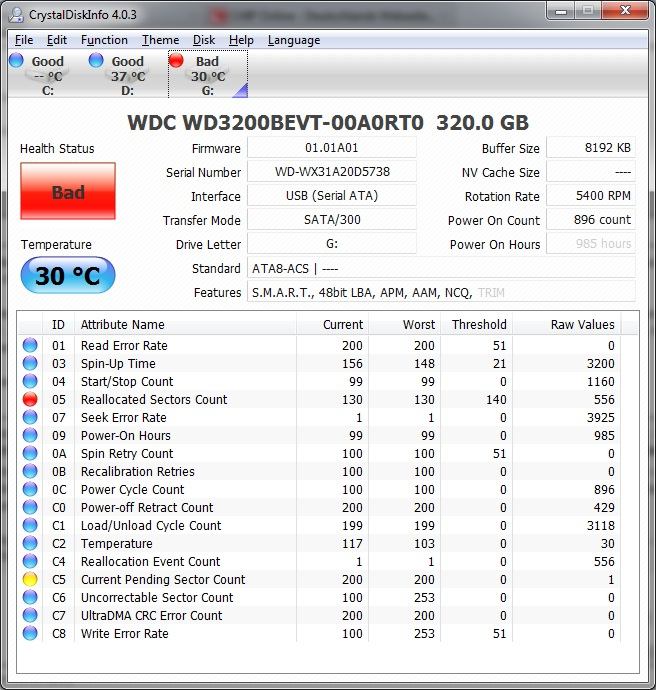Open the Language menu
The image size is (656, 690).
click(294, 40)
